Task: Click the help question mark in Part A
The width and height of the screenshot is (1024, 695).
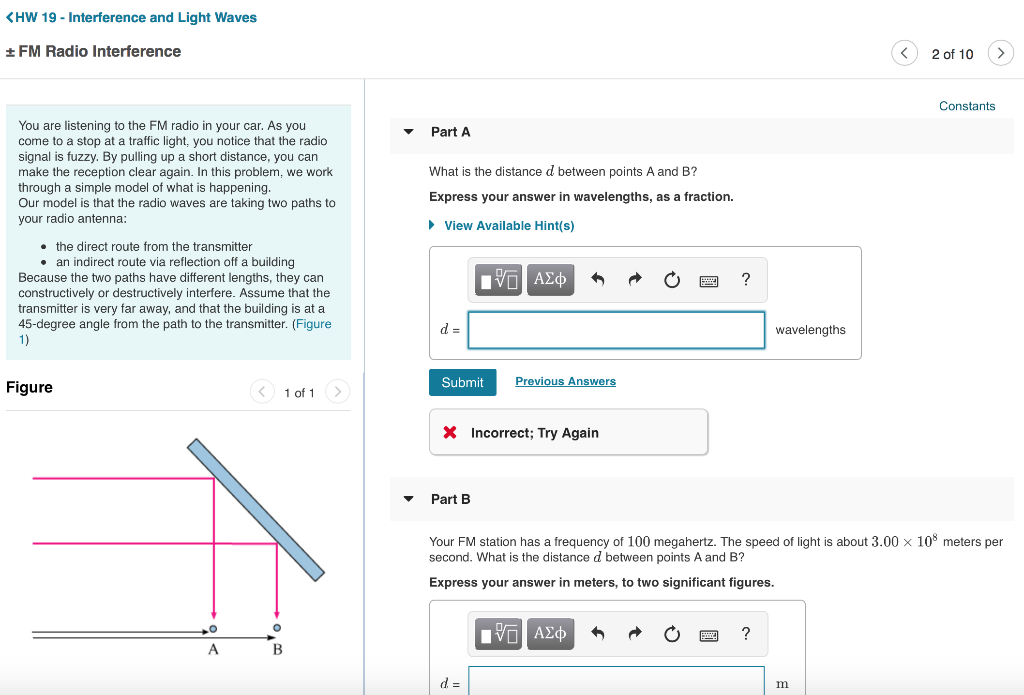Action: click(x=745, y=280)
